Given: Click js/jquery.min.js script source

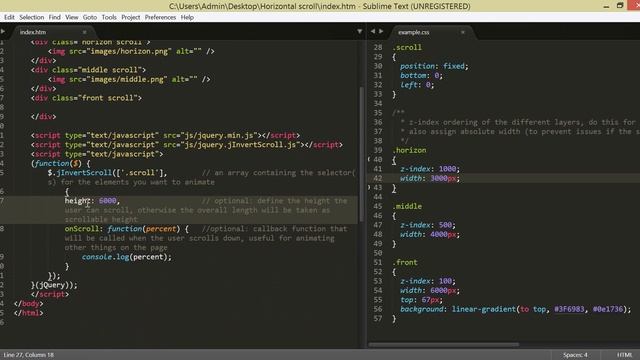Looking at the screenshot, I should coord(220,135).
